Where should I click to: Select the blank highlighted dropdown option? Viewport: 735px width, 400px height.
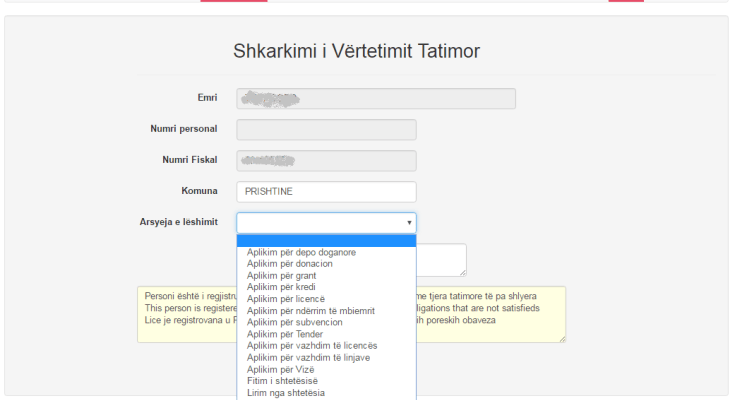point(326,241)
